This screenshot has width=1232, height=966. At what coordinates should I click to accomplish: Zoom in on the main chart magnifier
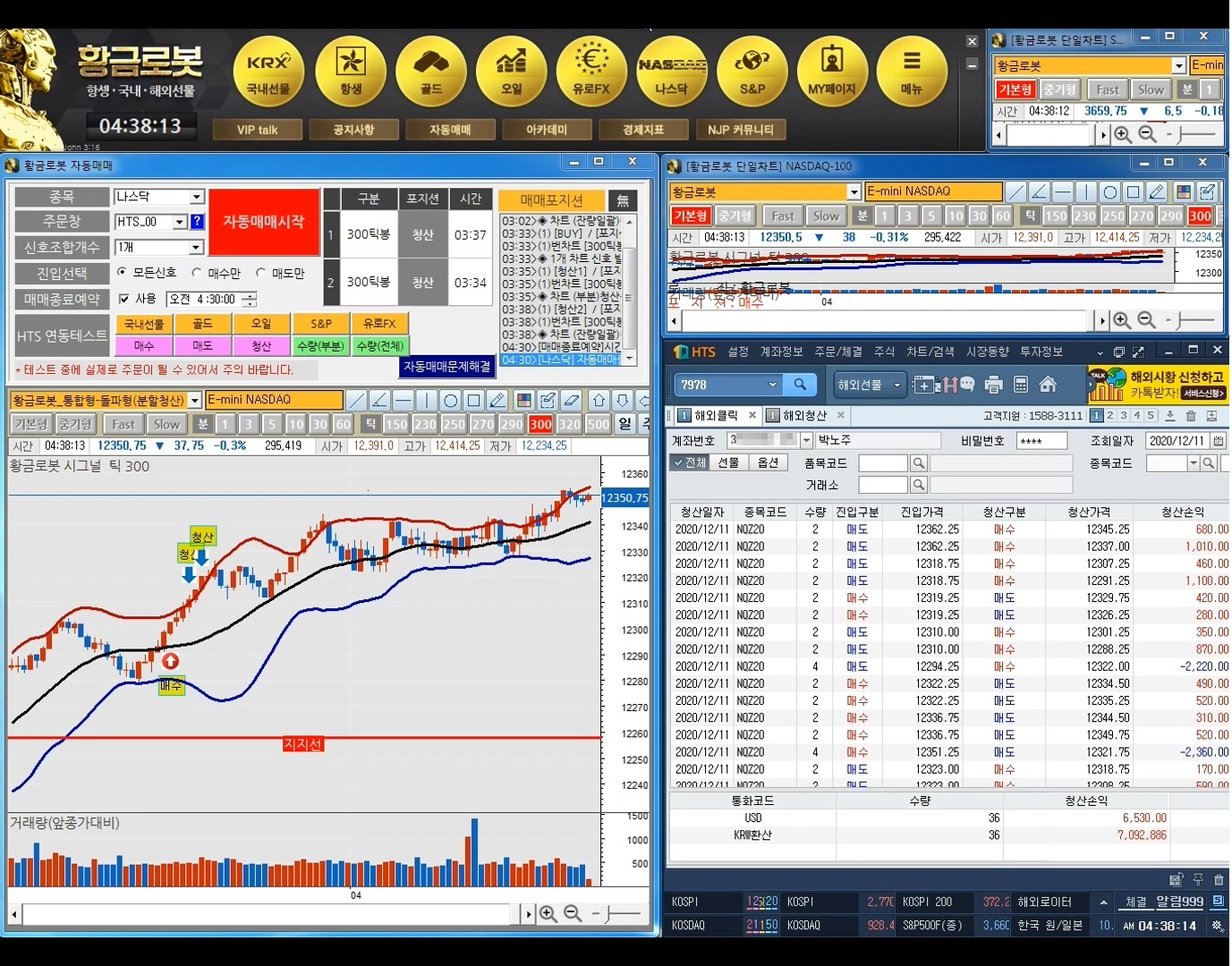(548, 913)
